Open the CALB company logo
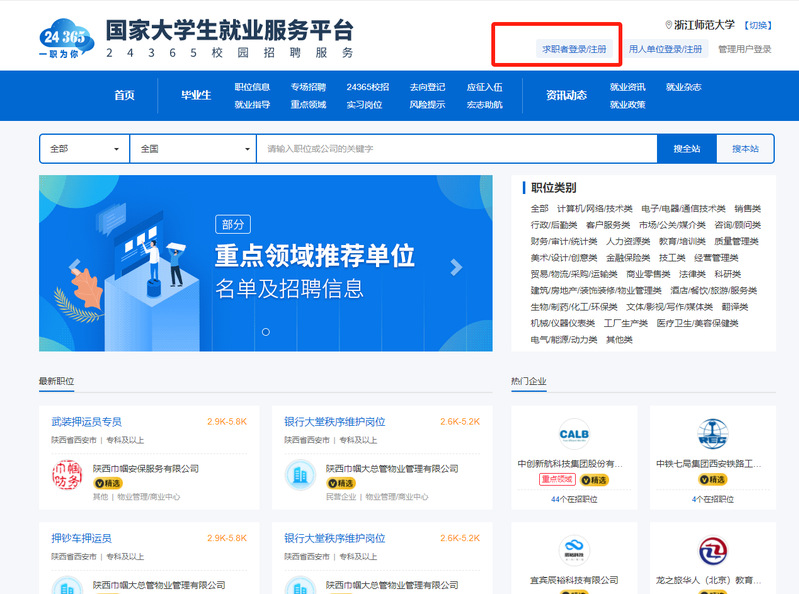The width and height of the screenshot is (799, 594). pos(574,434)
